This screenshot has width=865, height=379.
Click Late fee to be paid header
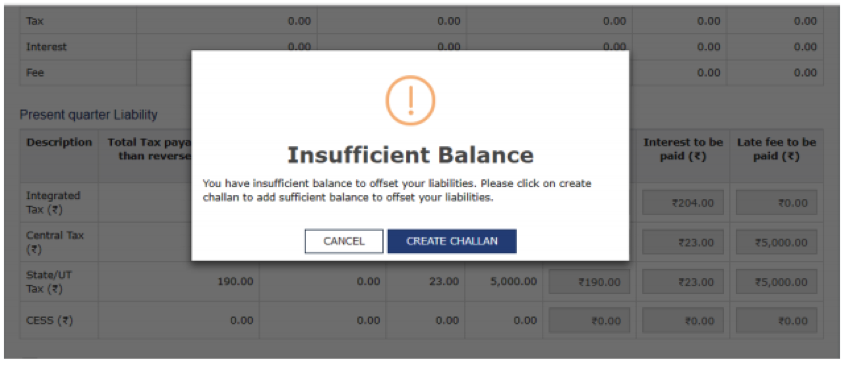[777, 149]
